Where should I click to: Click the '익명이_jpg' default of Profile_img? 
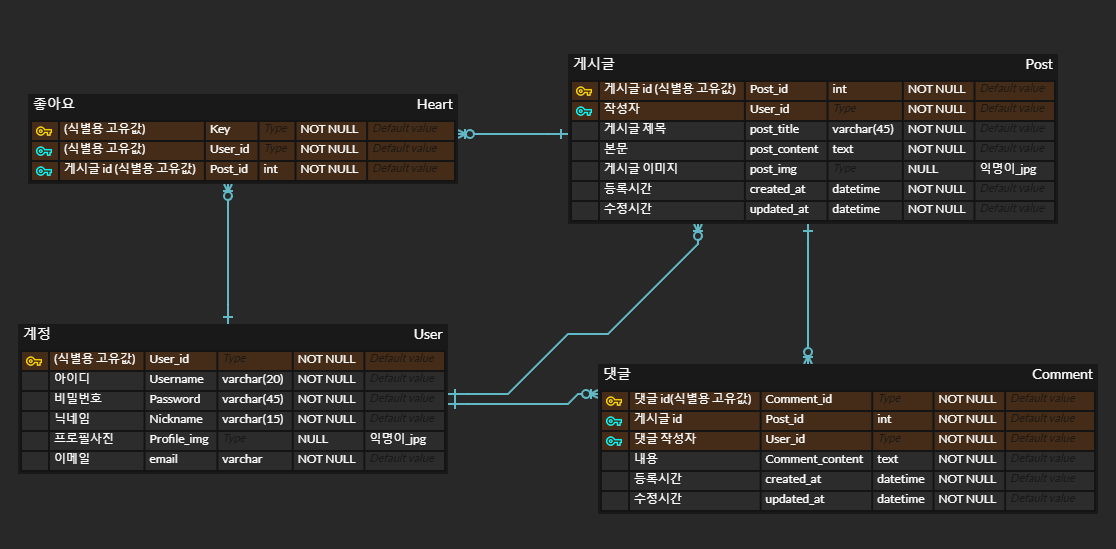click(x=397, y=439)
